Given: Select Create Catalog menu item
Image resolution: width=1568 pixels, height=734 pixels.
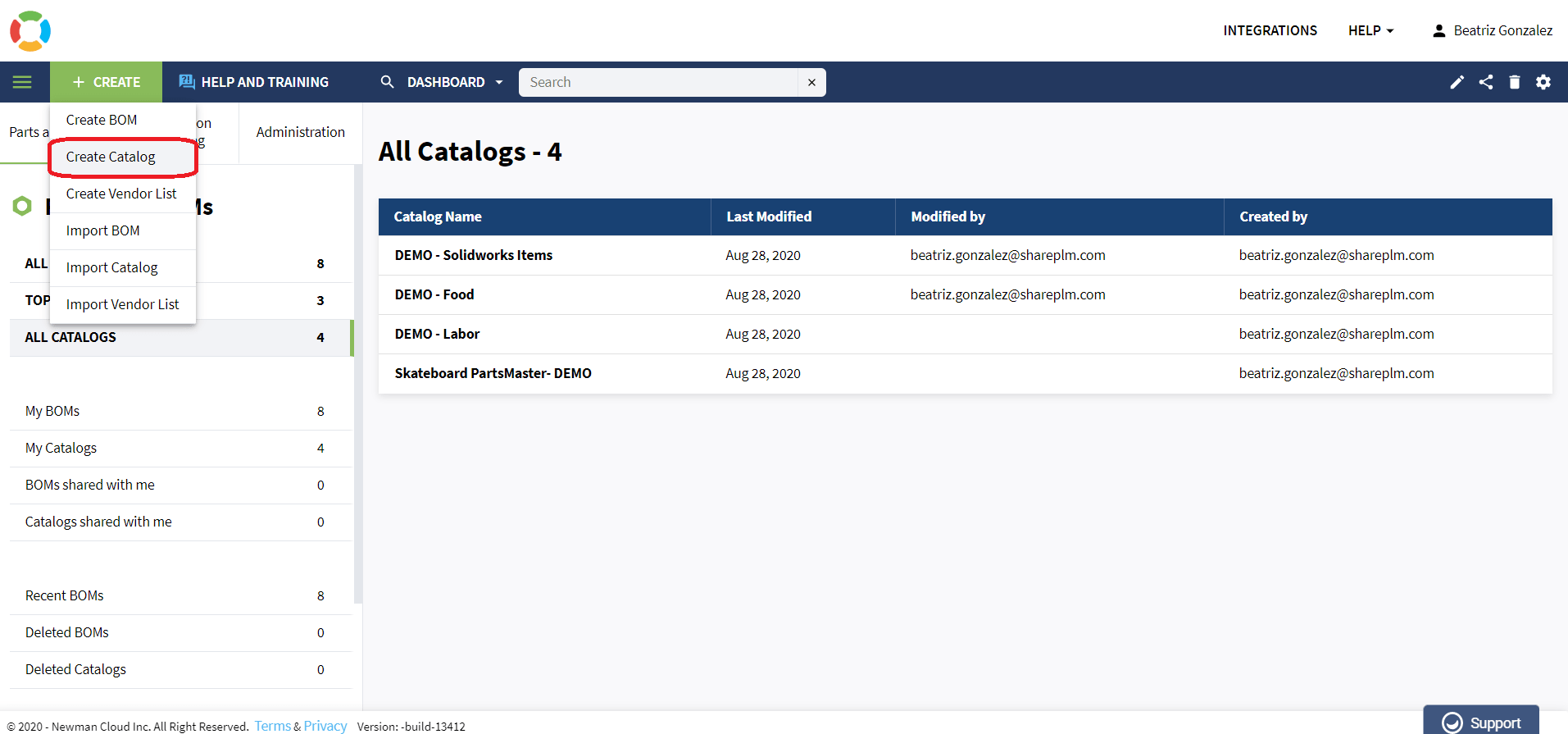Looking at the screenshot, I should point(123,157).
